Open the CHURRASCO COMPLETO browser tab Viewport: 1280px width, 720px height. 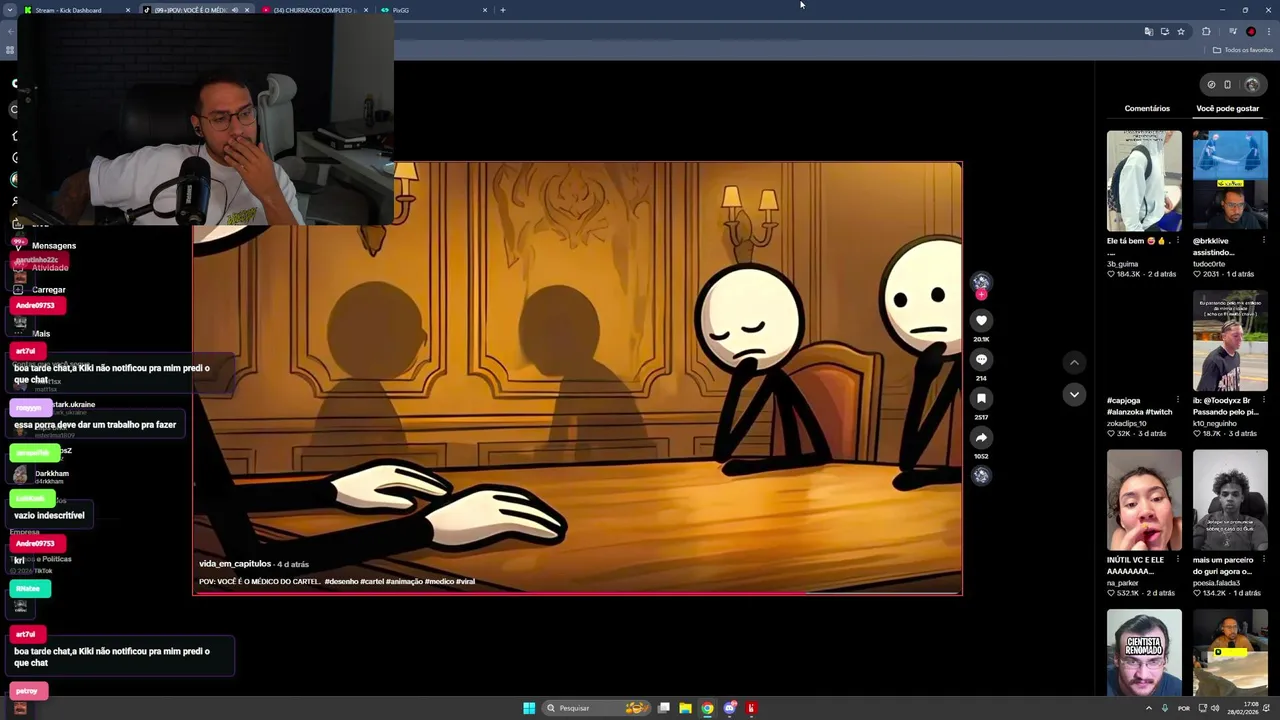coord(316,10)
